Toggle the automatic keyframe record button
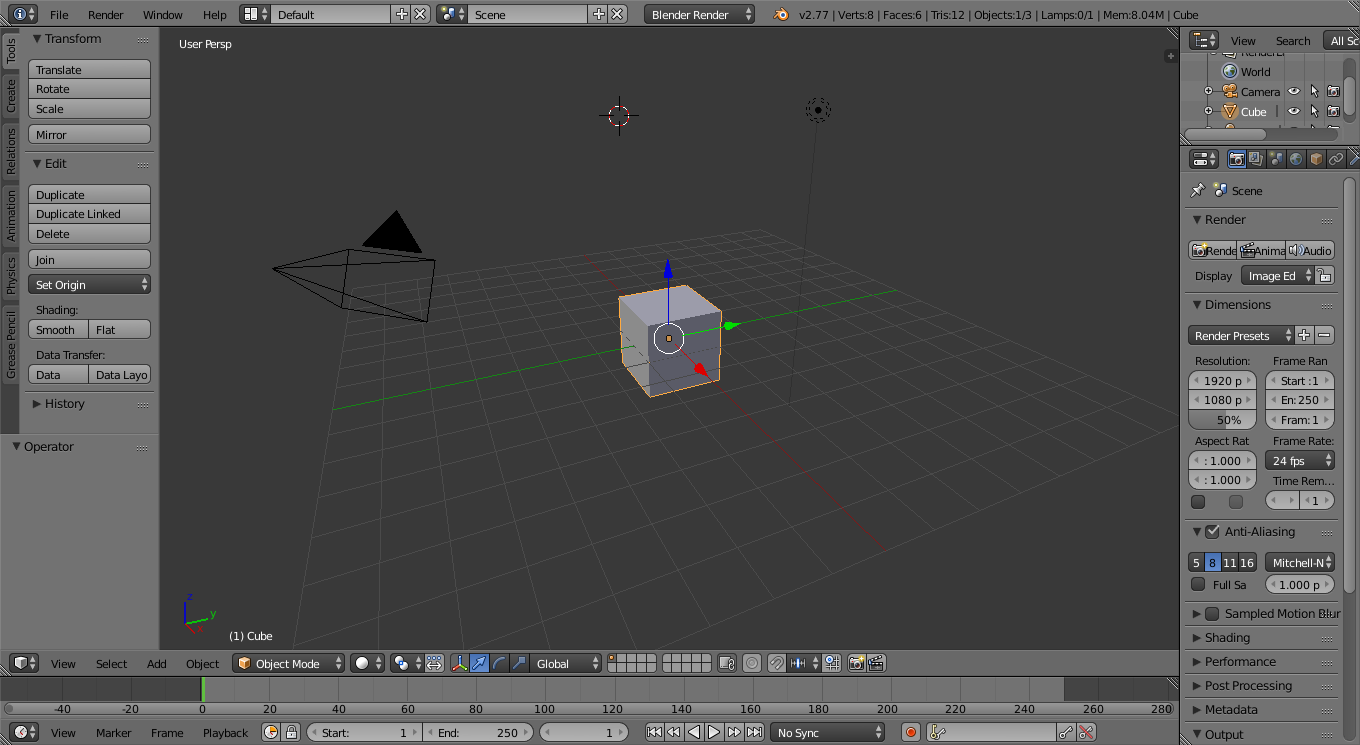The height and width of the screenshot is (745, 1360). click(x=910, y=732)
